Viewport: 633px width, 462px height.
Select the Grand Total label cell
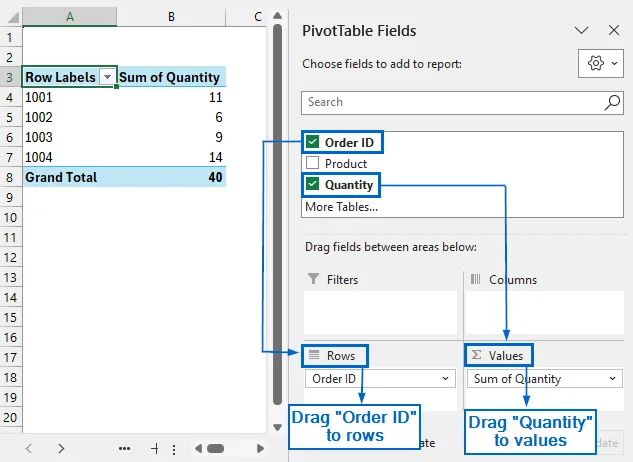click(70, 177)
